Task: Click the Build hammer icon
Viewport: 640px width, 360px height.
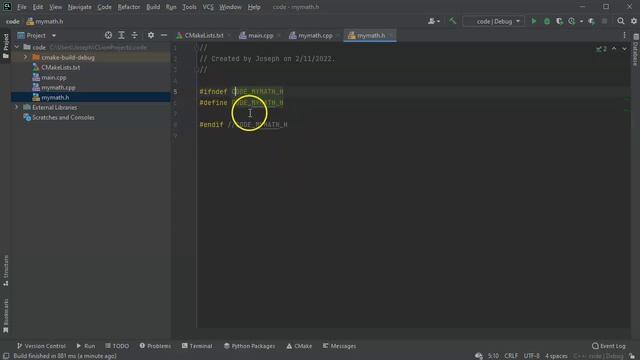Action: click(452, 21)
